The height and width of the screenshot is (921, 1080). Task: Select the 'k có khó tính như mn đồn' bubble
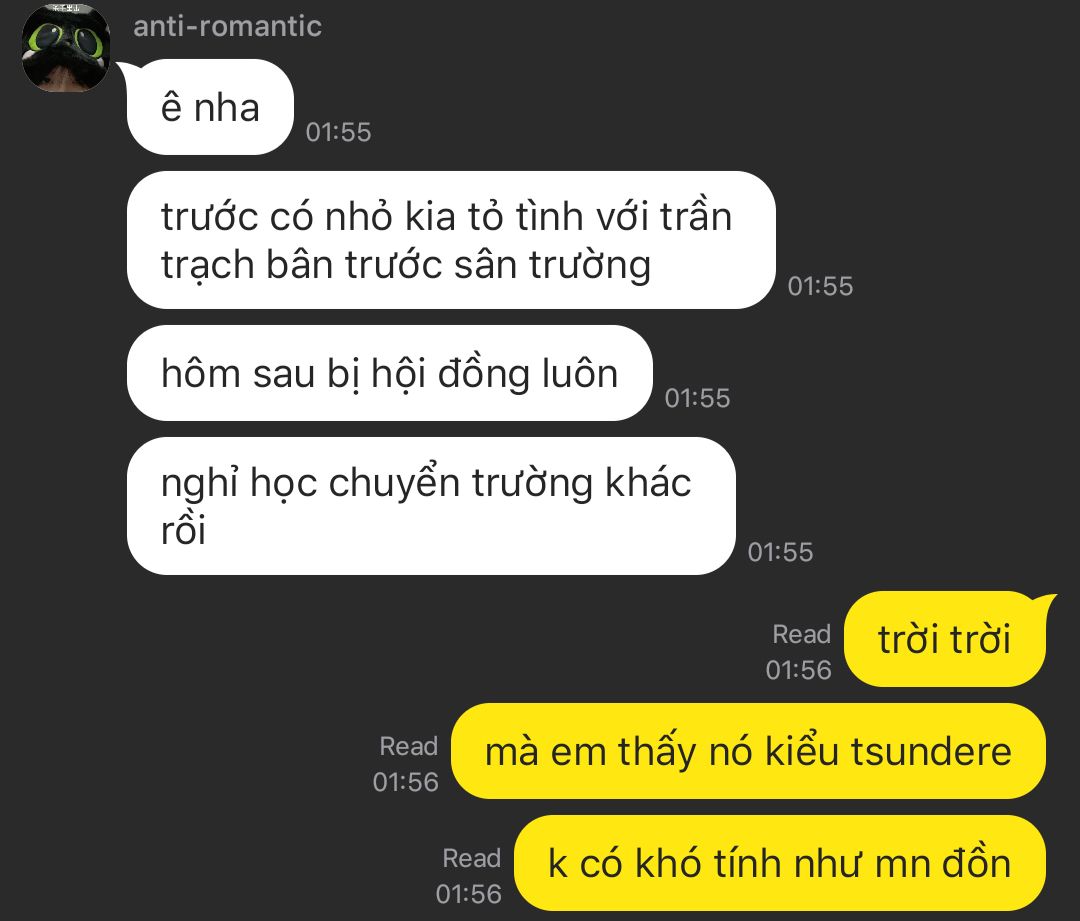[x=780, y=862]
